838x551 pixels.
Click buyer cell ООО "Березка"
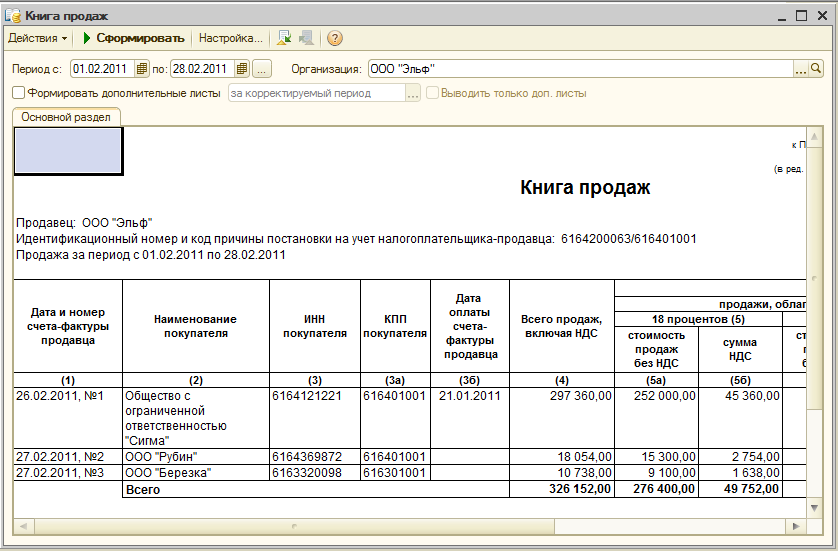(x=196, y=473)
